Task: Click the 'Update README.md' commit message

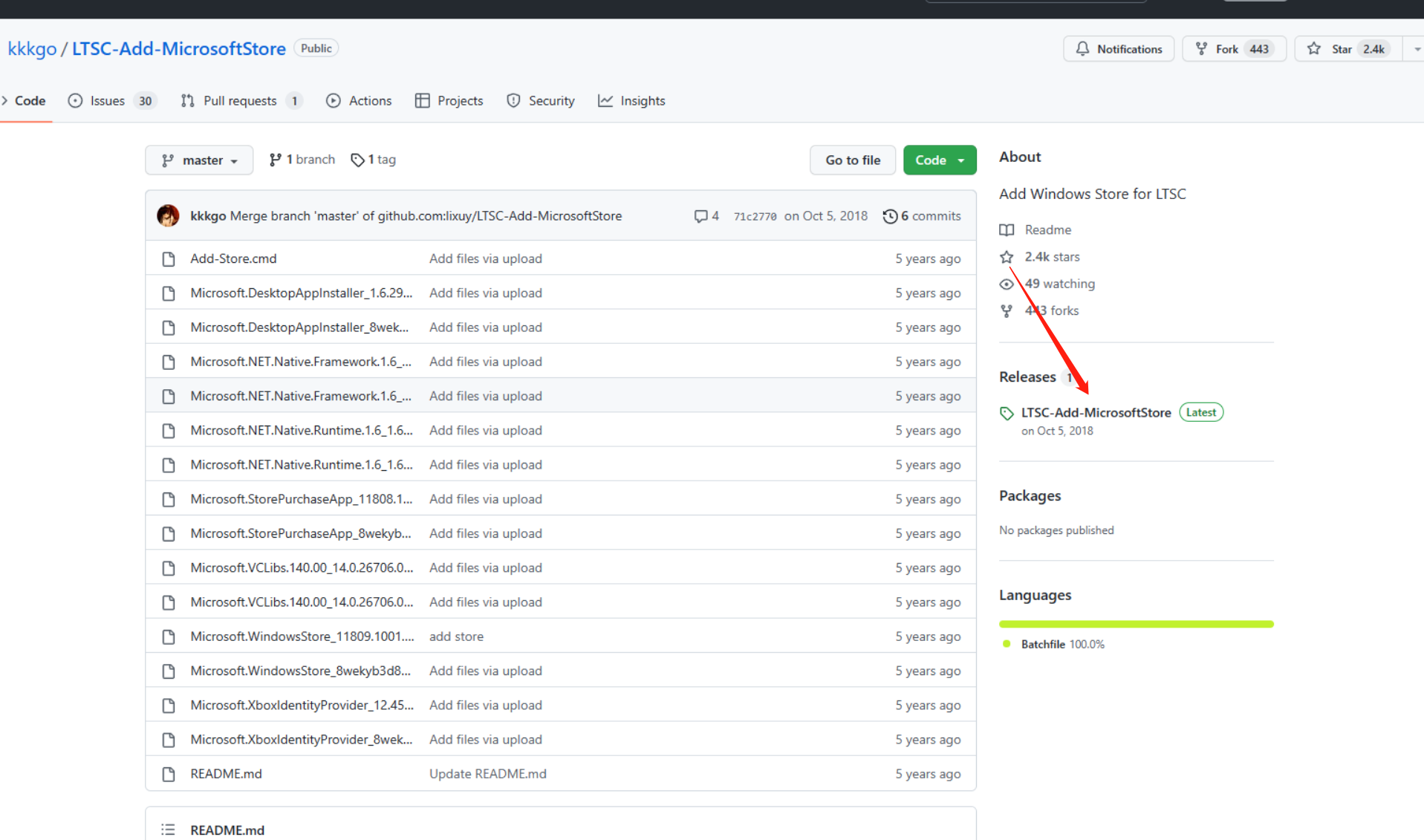Action: pos(487,774)
